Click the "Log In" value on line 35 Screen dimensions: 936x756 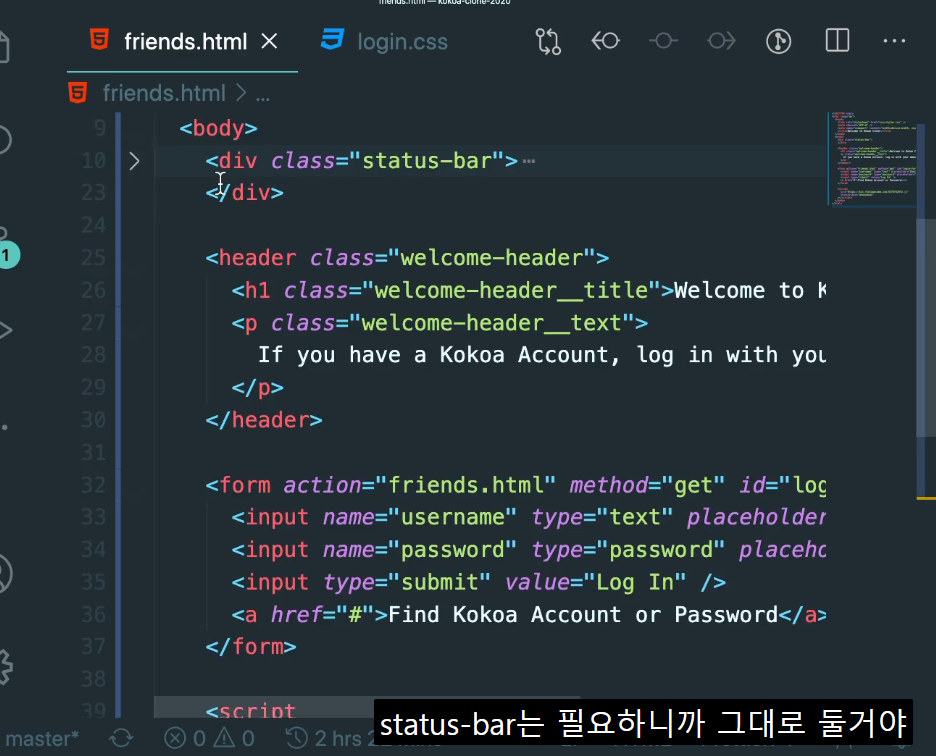635,582
